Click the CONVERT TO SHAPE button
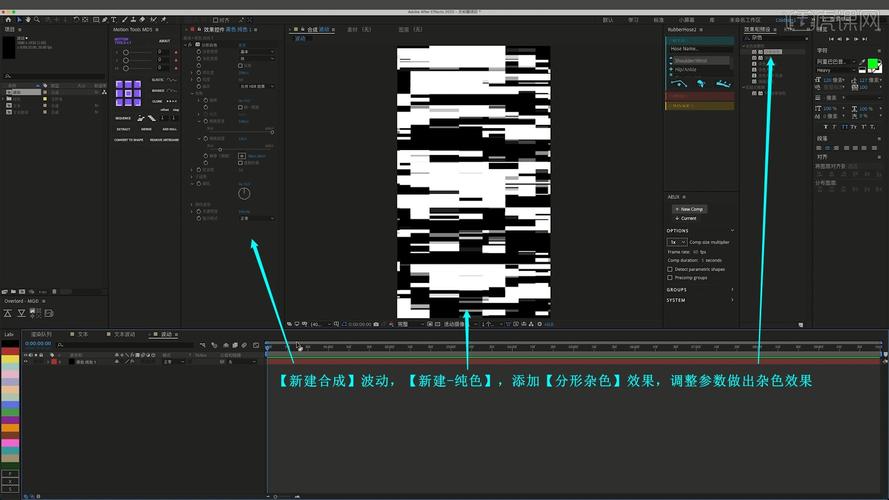889x500 pixels. coord(129,139)
